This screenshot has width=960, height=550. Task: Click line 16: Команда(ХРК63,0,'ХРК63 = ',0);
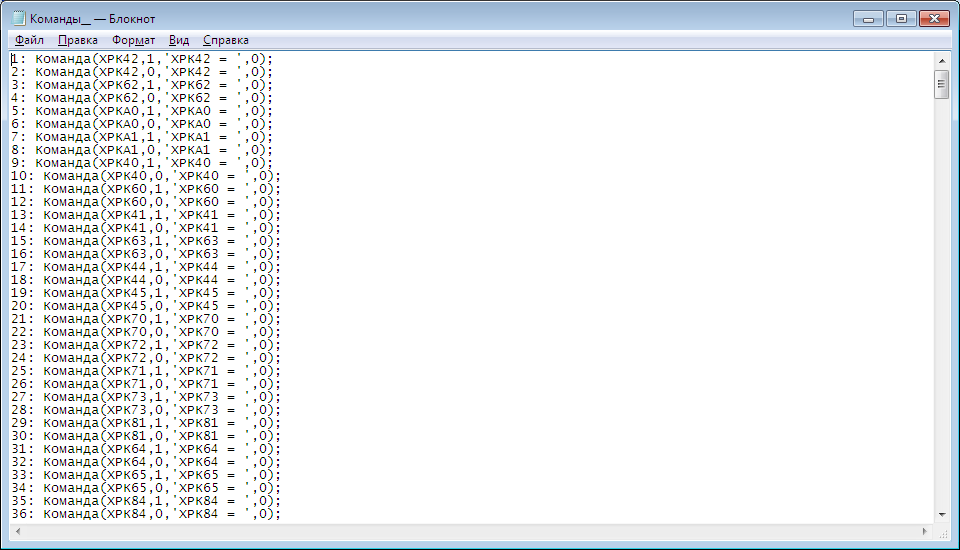tap(146, 254)
